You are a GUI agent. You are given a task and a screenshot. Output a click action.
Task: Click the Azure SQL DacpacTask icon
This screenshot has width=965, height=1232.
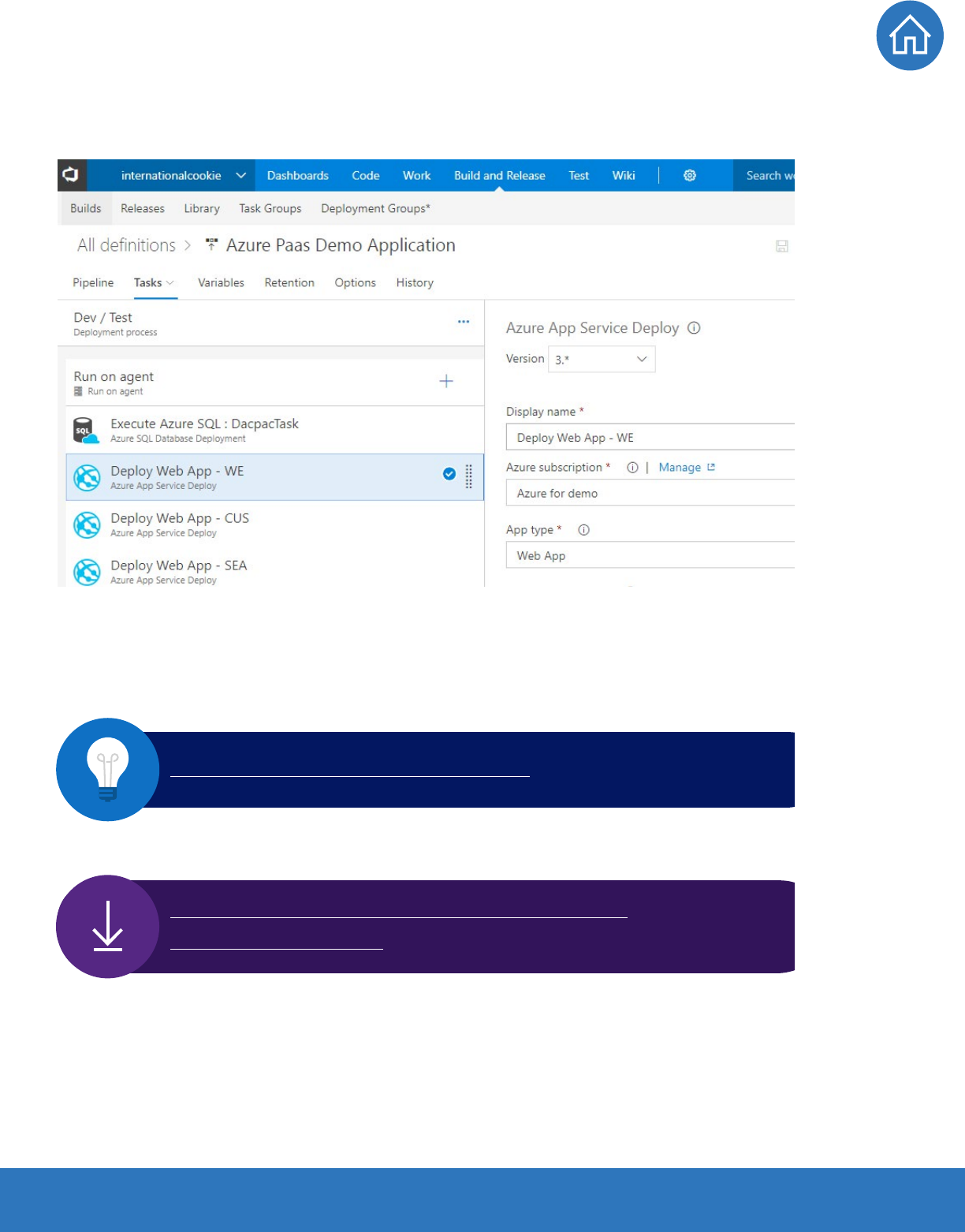point(86,431)
